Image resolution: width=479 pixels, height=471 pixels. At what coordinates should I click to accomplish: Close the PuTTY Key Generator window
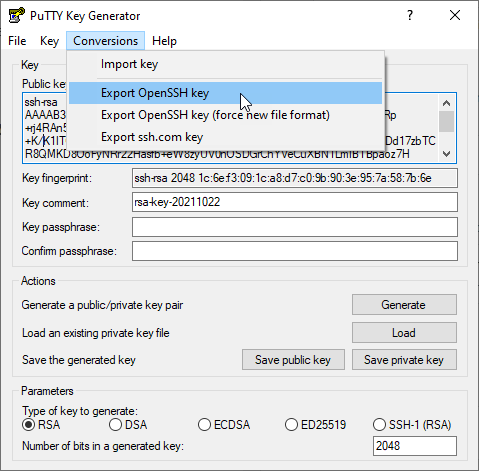pyautogui.click(x=455, y=15)
